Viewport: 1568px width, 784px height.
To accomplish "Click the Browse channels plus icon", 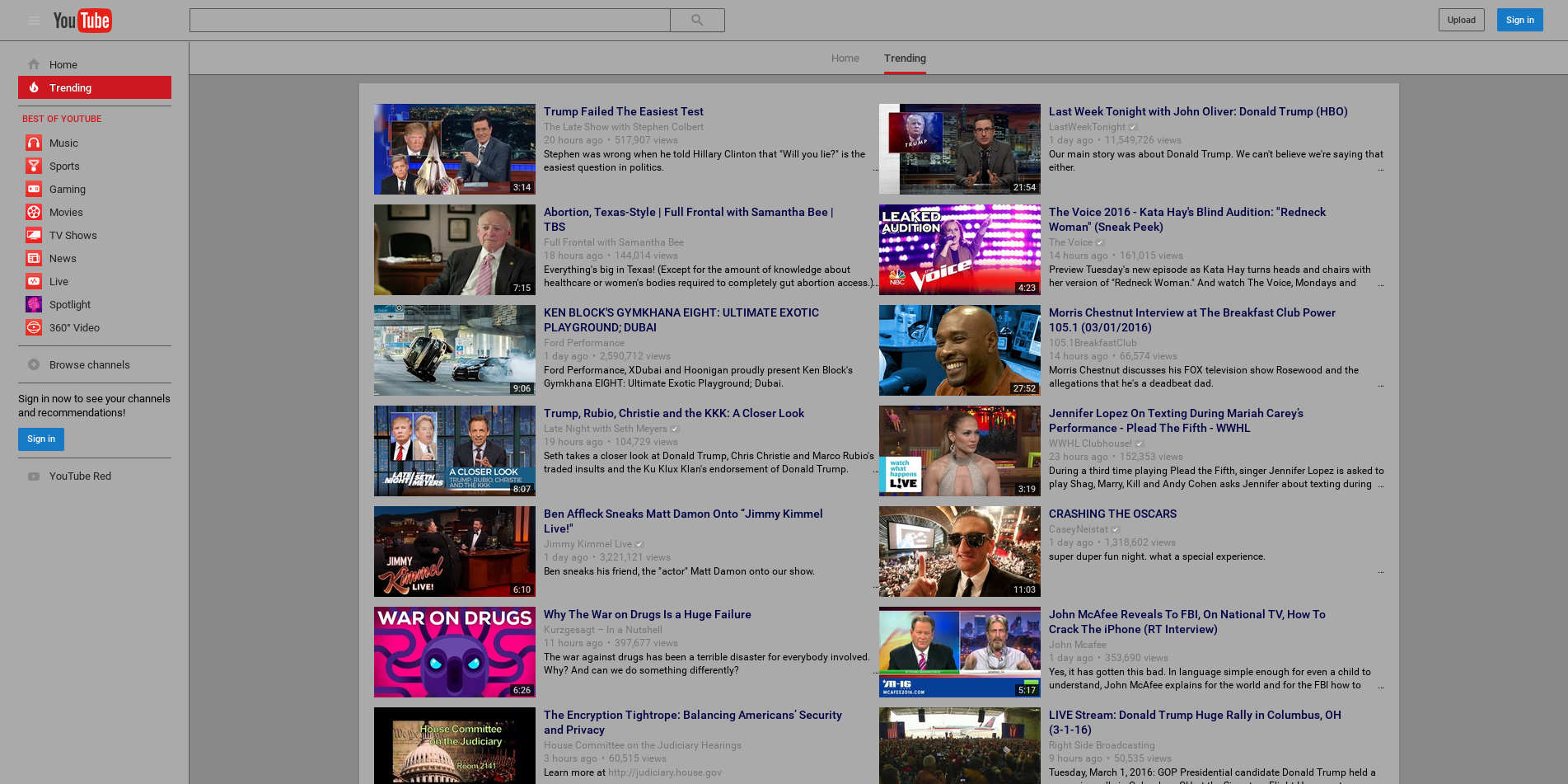I will pos(34,364).
